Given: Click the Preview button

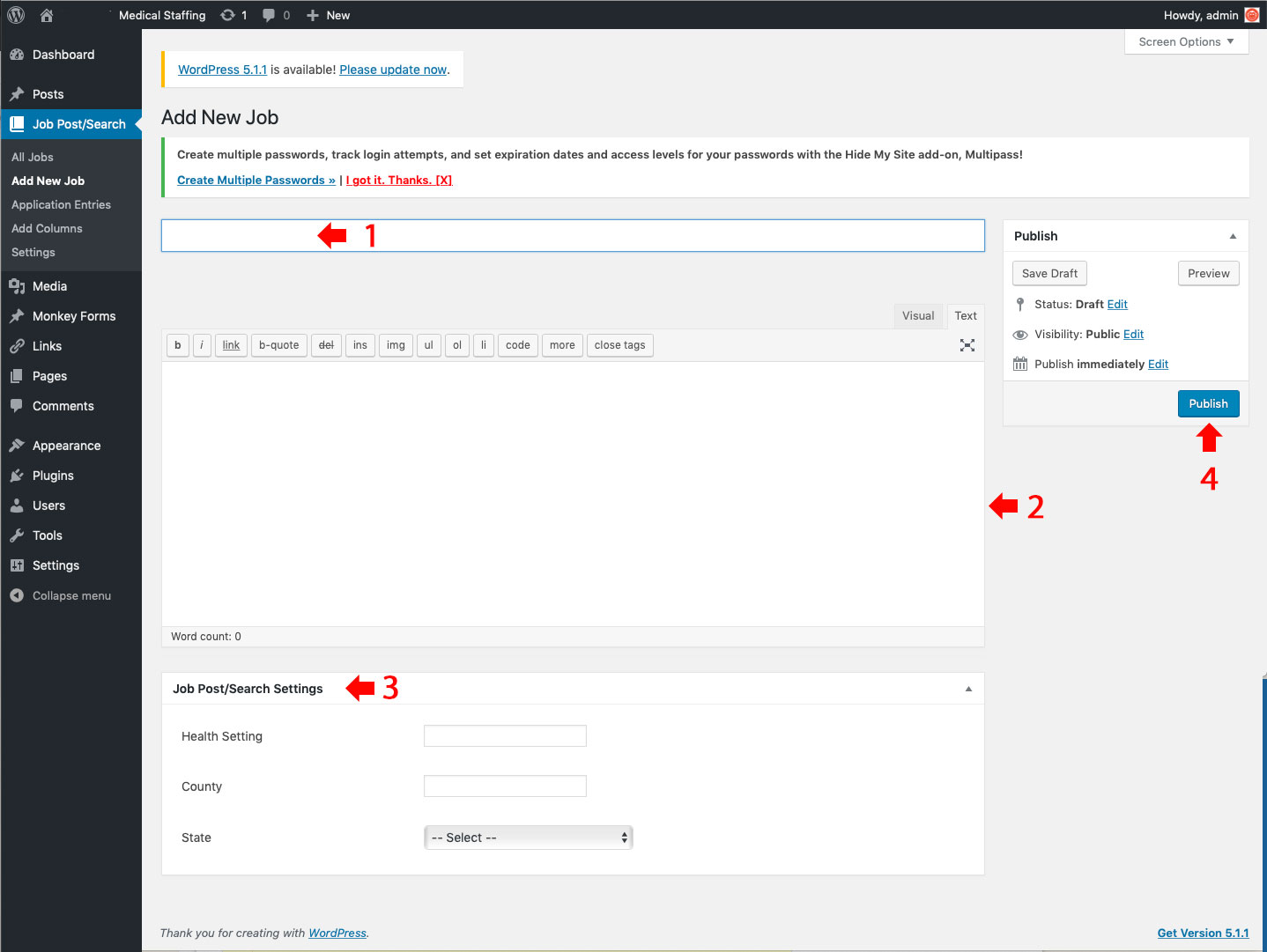Looking at the screenshot, I should pos(1209,273).
